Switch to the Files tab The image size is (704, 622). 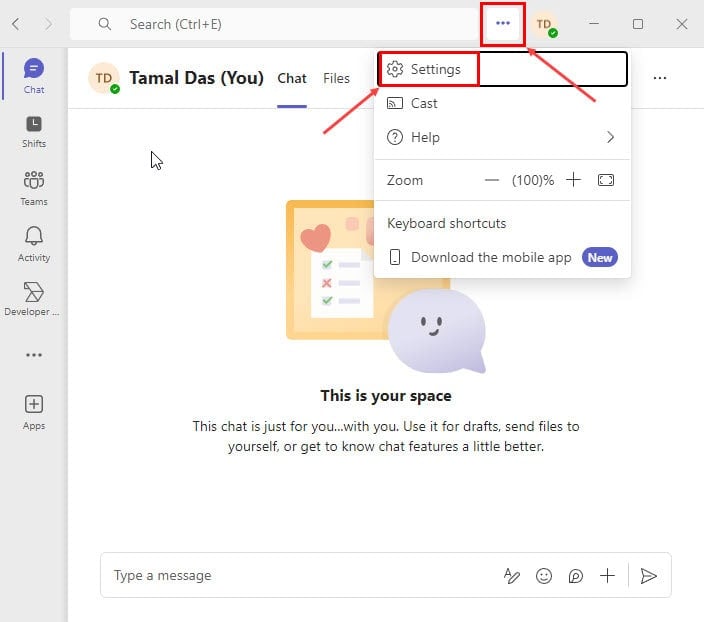(336, 79)
